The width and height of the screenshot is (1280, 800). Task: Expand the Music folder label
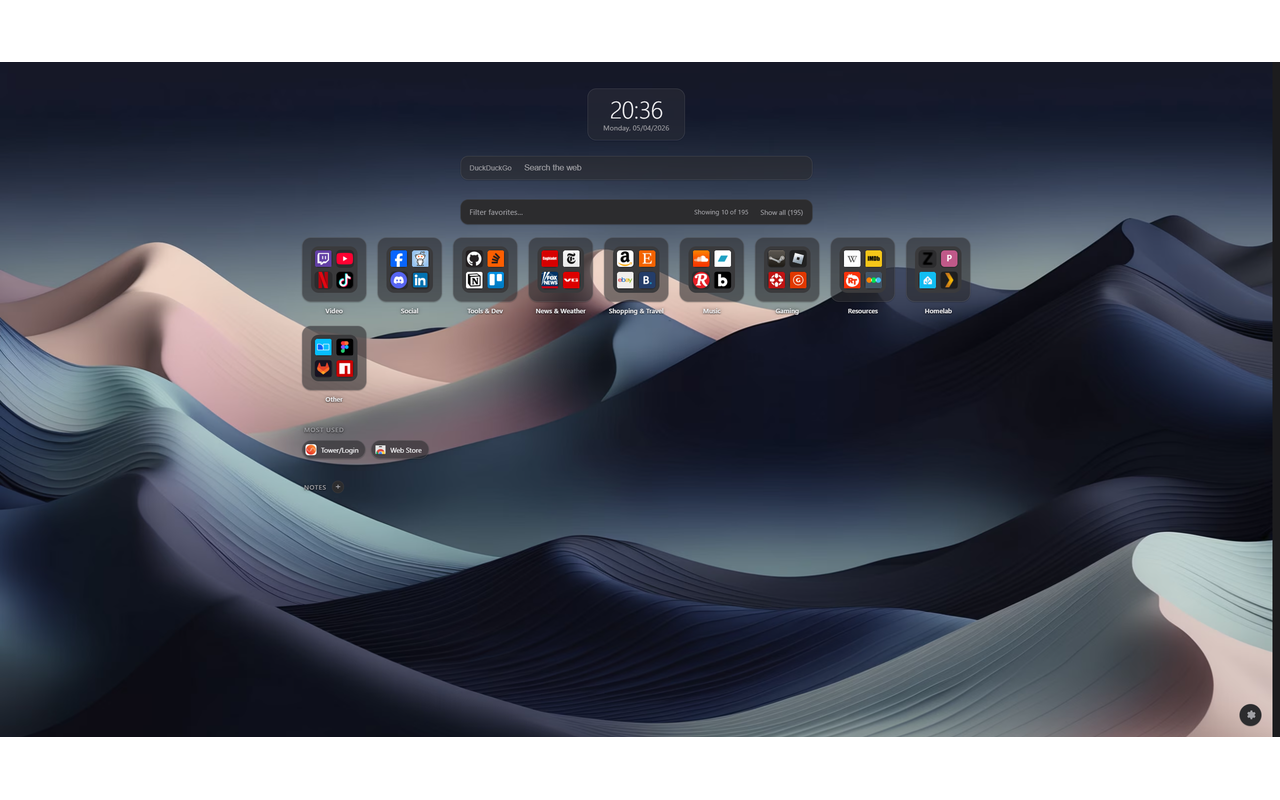[x=711, y=311]
